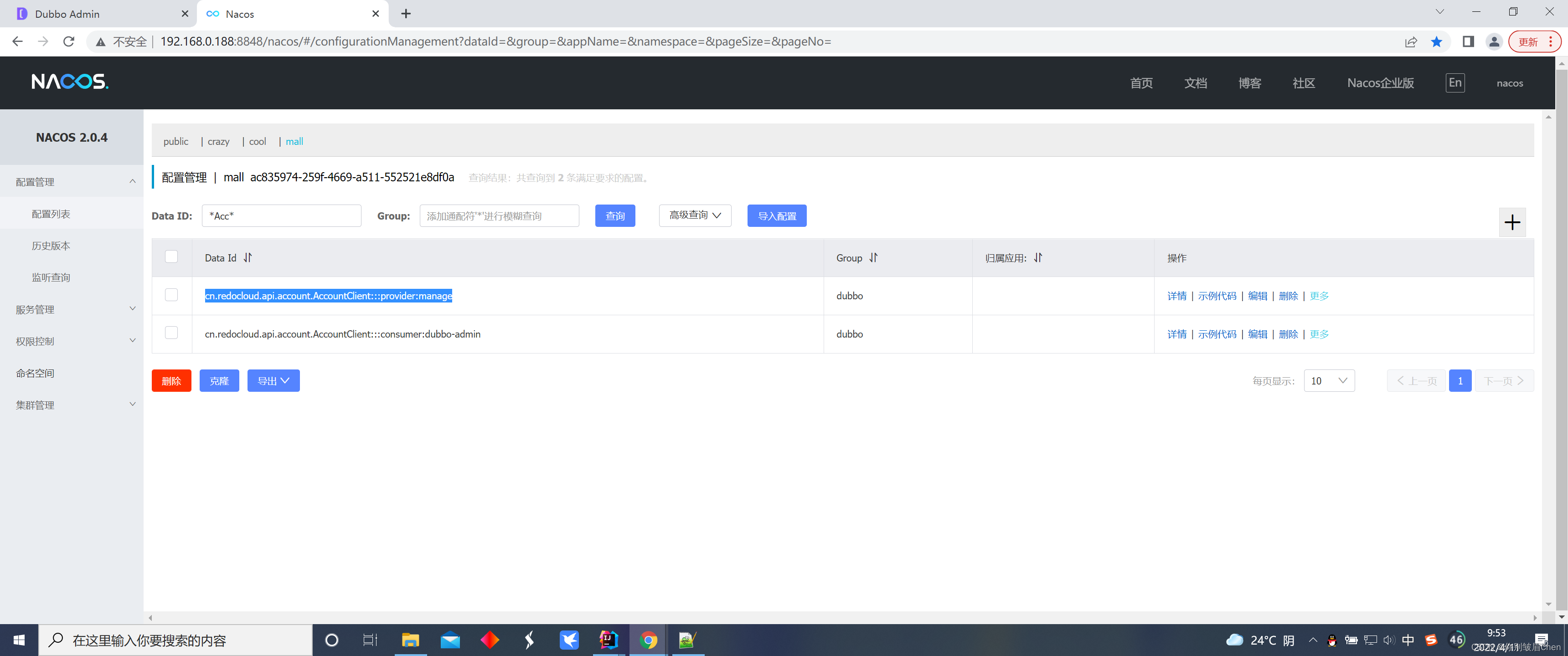Switch language with the En icon
This screenshot has height=656, width=1568.
(1454, 83)
